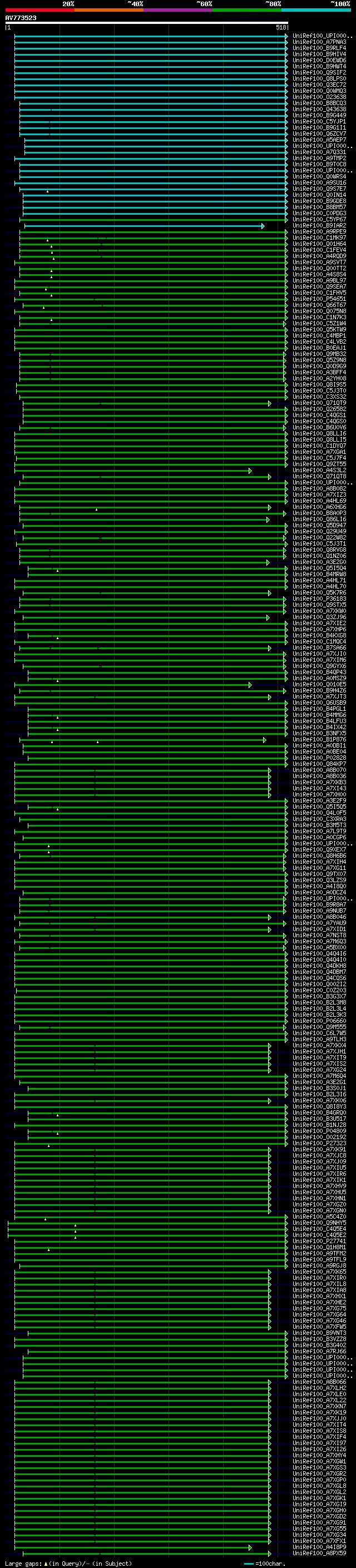Viewport: 356px width, 1568px height.
Task: Select the UniRef100_B8BM57 label
Action: 319,207
